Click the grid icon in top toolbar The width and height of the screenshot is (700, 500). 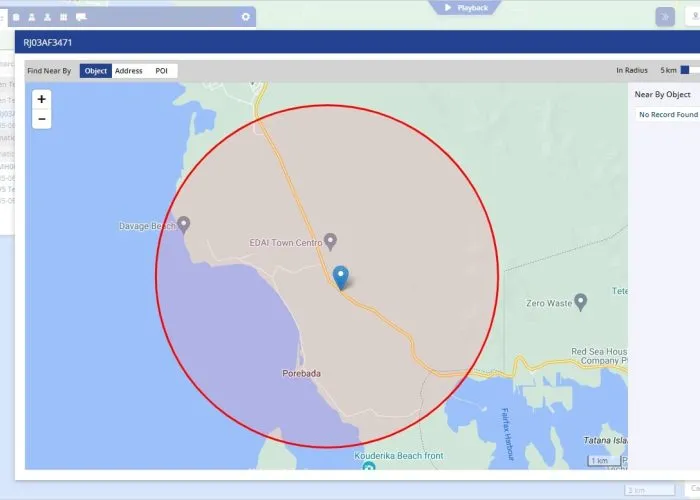pos(64,17)
